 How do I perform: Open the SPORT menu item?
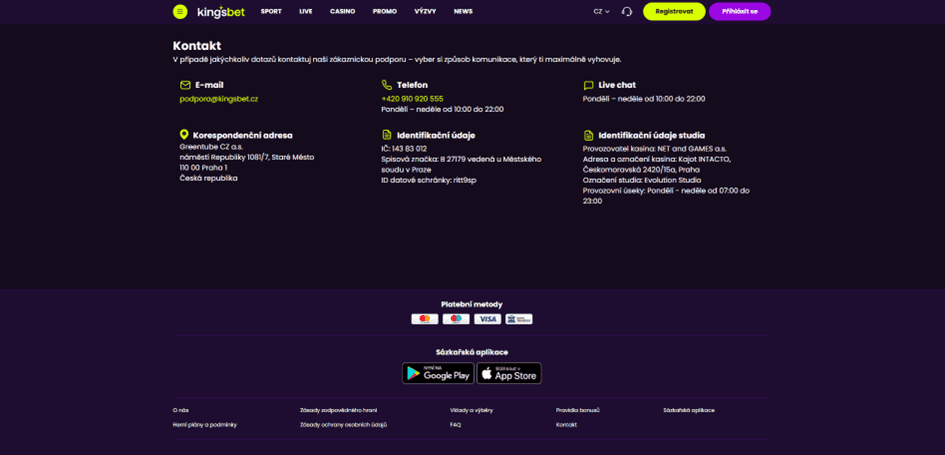click(271, 11)
